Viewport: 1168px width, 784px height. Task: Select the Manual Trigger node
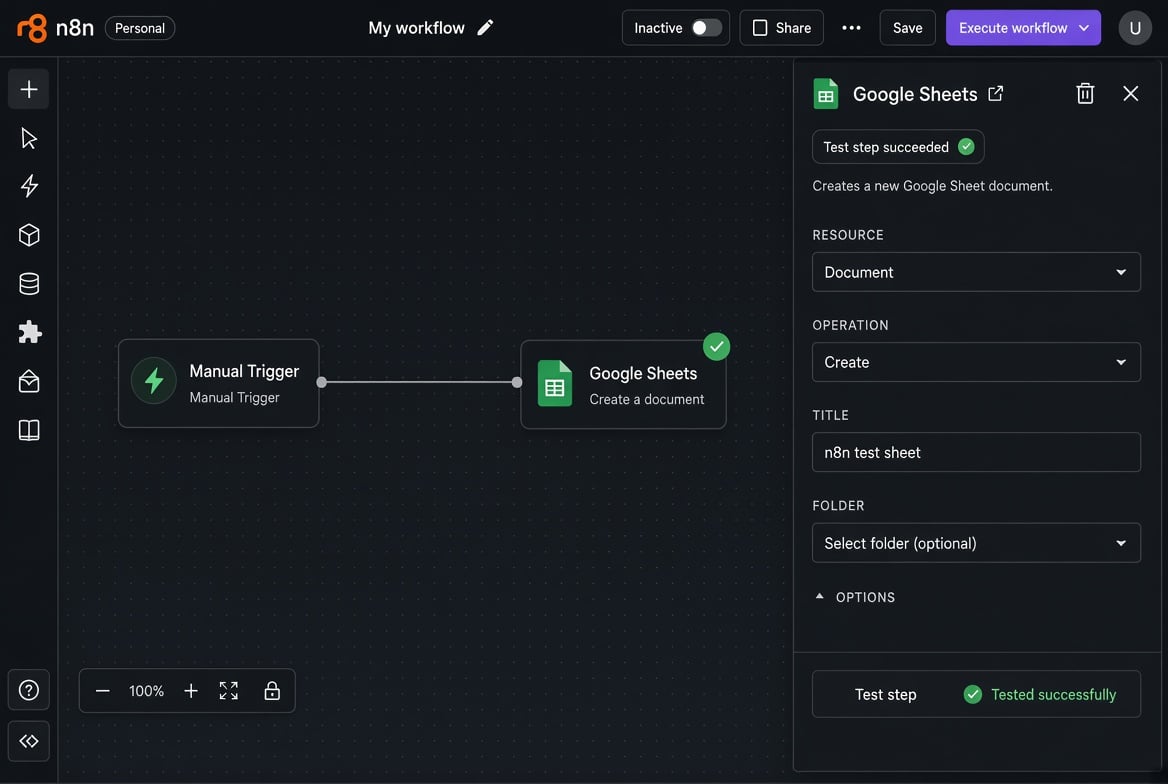point(218,383)
